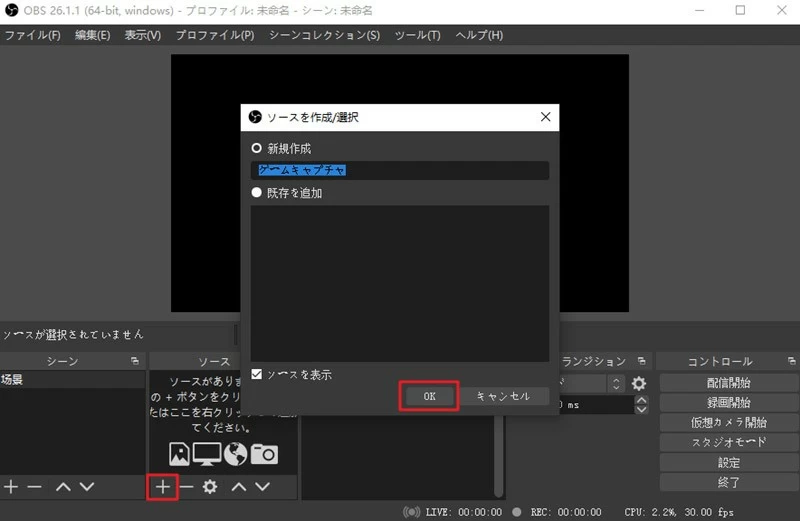Move source up arrow in Sources toolbar
The width and height of the screenshot is (800, 521).
239,487
